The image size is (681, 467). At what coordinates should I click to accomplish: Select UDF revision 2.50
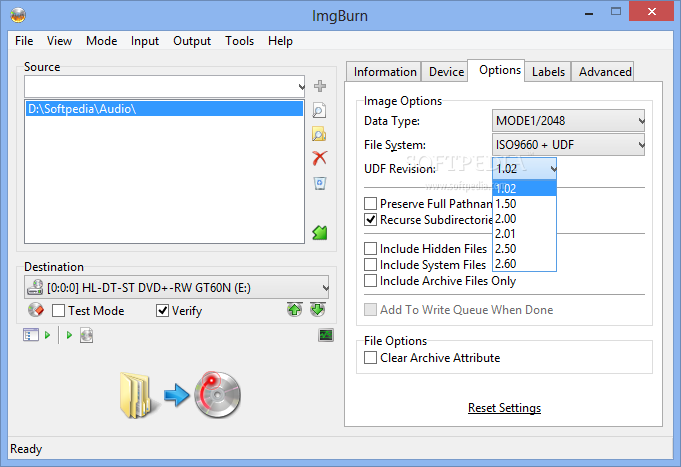(x=524, y=248)
